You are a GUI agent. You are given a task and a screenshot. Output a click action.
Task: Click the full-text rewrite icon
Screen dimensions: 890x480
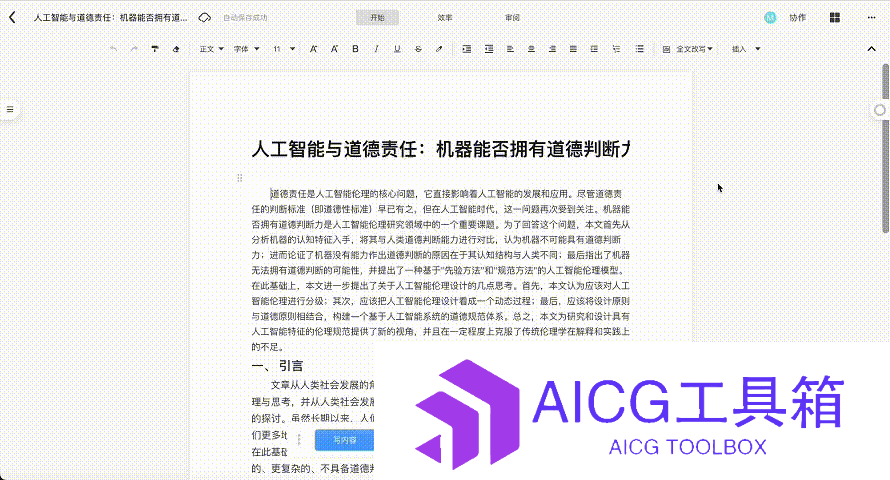click(x=666, y=49)
